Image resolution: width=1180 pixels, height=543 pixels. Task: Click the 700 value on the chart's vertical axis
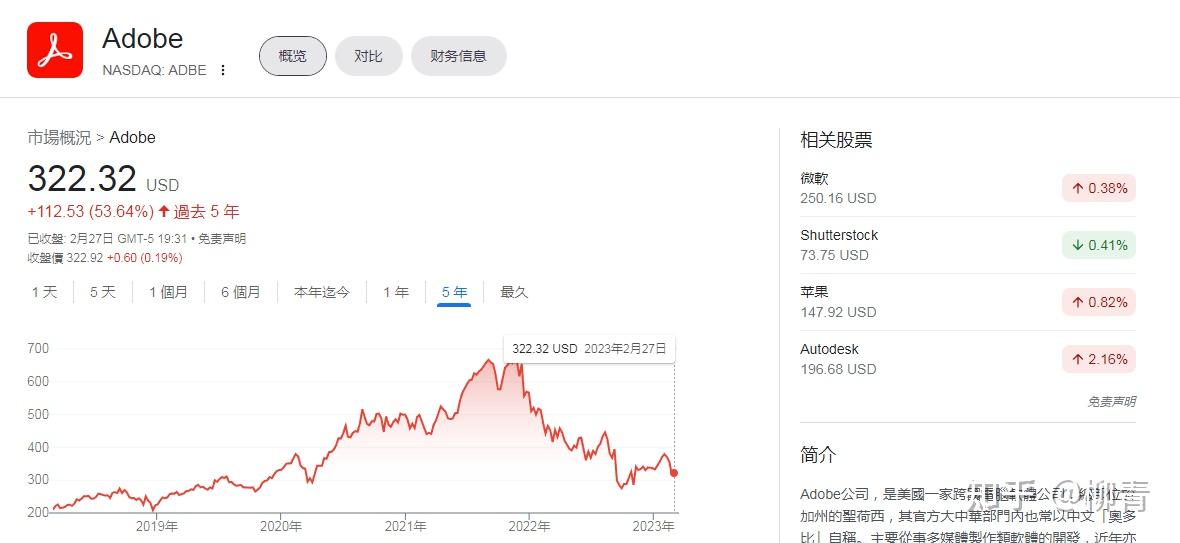38,348
